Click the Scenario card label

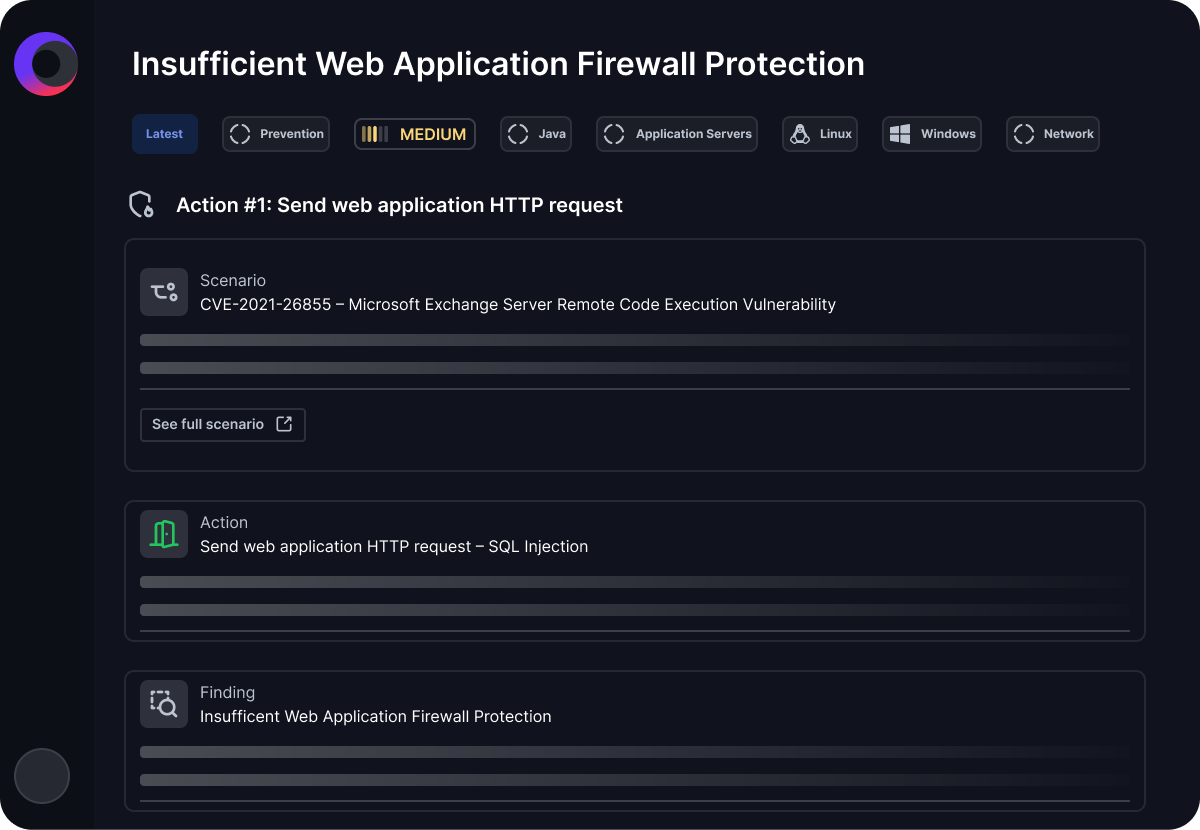[x=233, y=281]
